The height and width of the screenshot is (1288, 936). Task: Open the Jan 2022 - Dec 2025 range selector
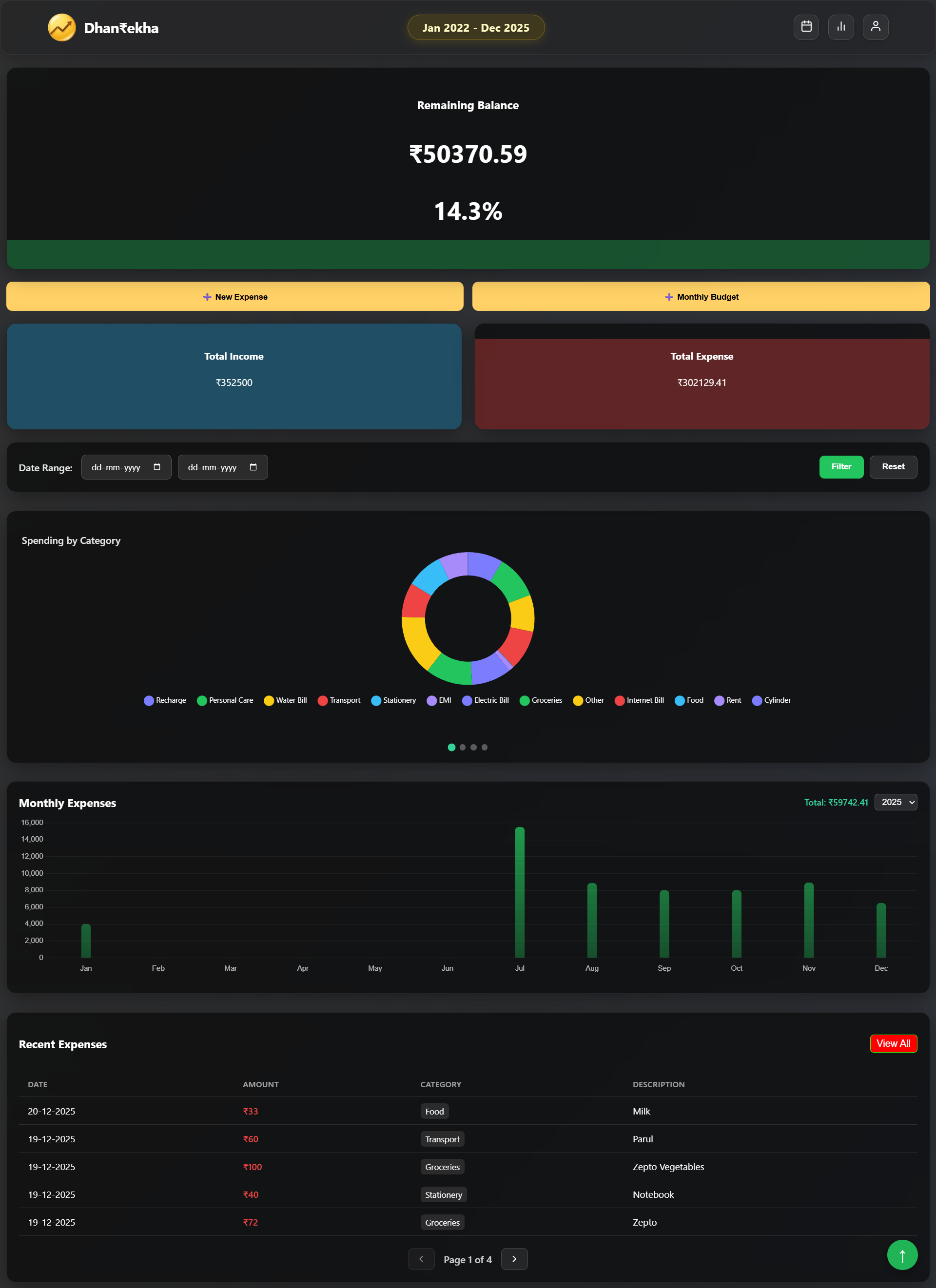tap(475, 27)
